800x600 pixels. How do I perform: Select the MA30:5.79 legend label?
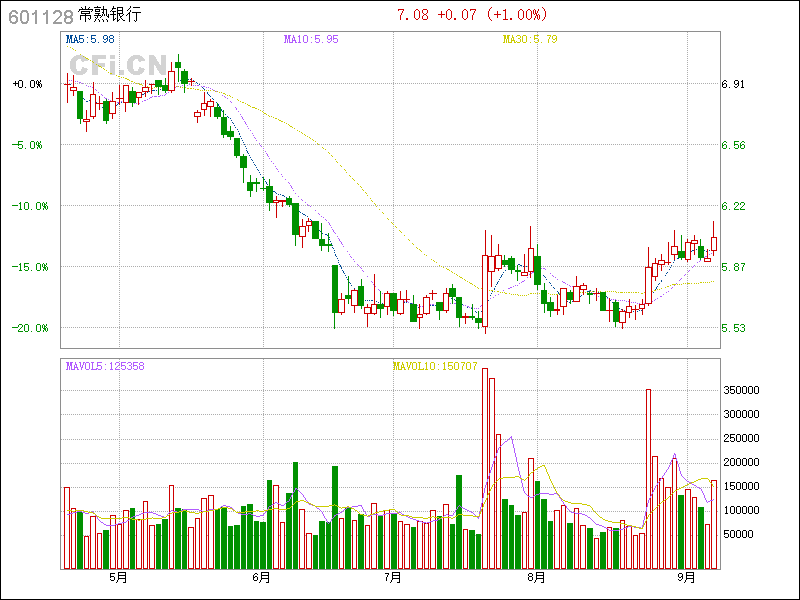point(530,39)
